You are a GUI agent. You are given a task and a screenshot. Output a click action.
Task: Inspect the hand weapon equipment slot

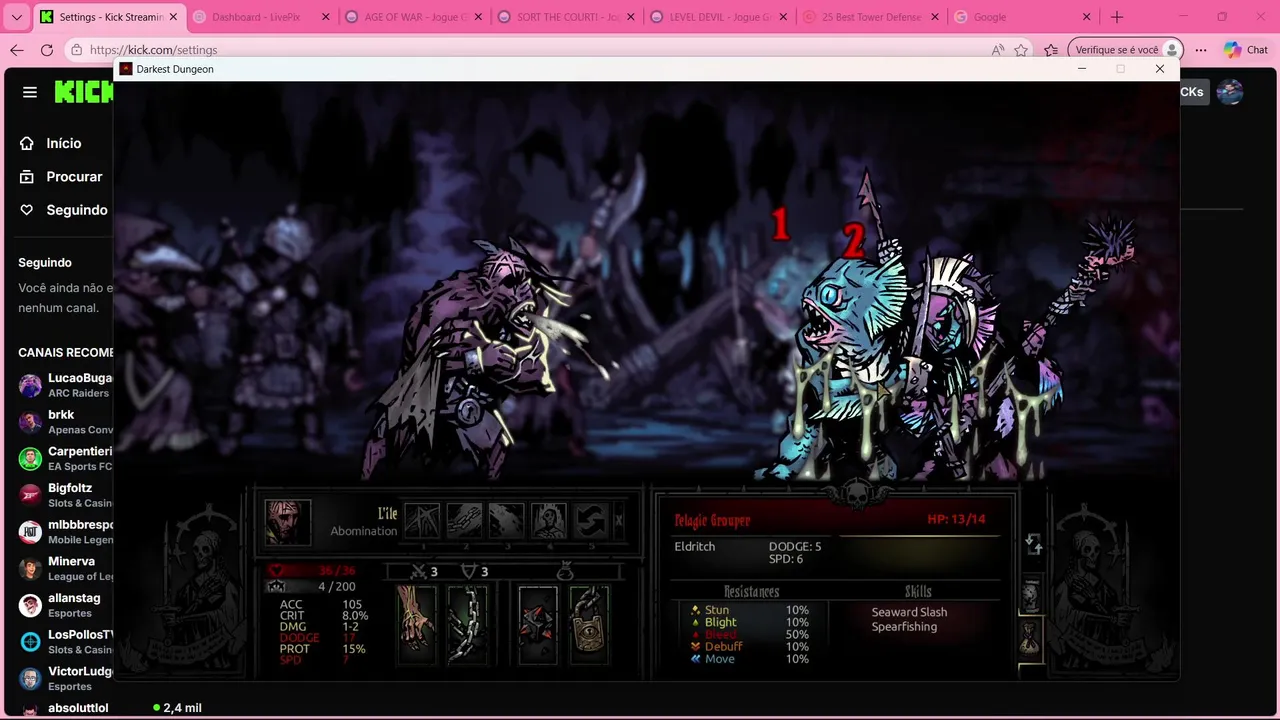tap(417, 623)
